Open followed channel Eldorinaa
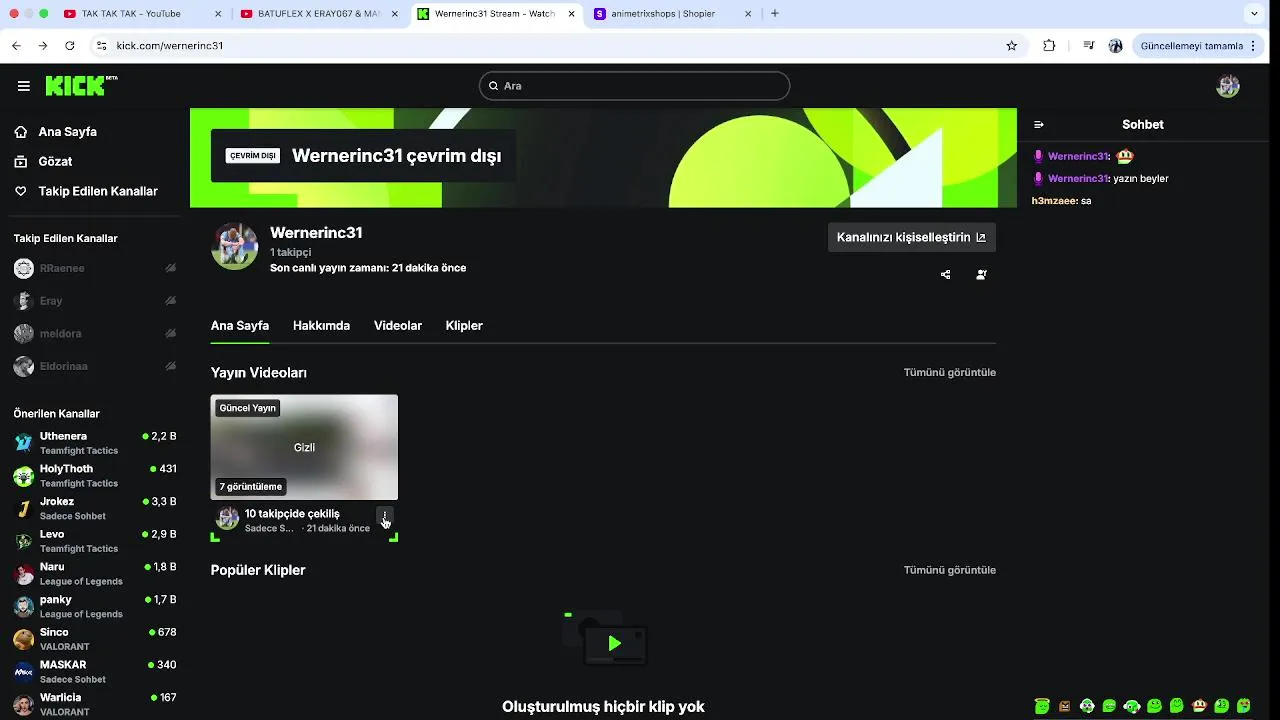1280x720 pixels. click(95, 366)
